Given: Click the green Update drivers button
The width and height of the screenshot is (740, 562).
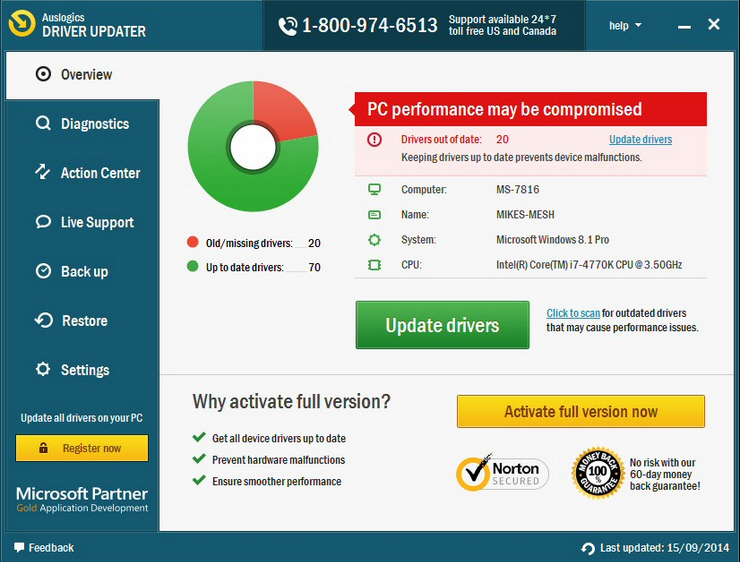Looking at the screenshot, I should pos(442,325).
